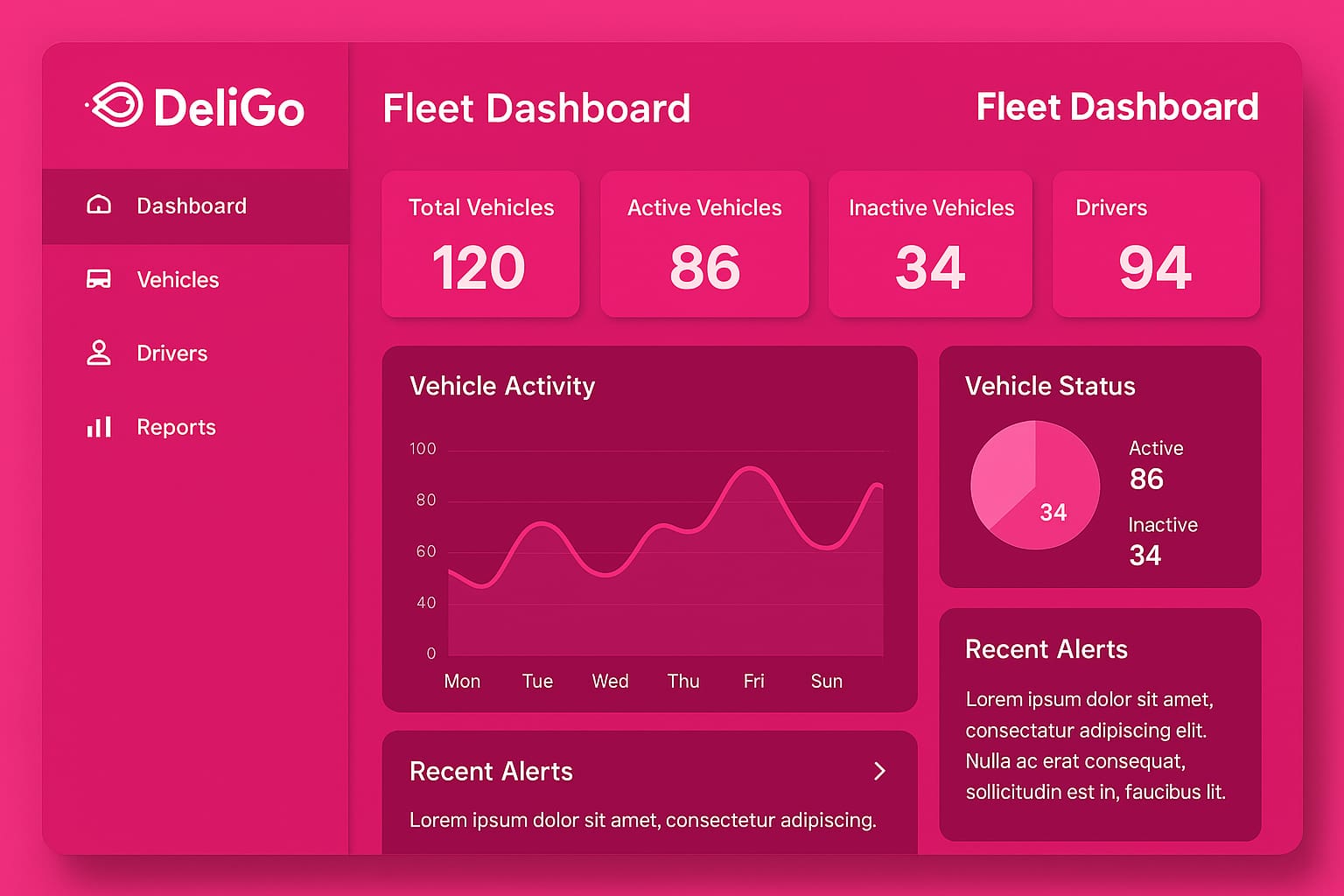
Task: Click the Recent Alerts heading in lower panel
Action: pyautogui.click(x=491, y=771)
